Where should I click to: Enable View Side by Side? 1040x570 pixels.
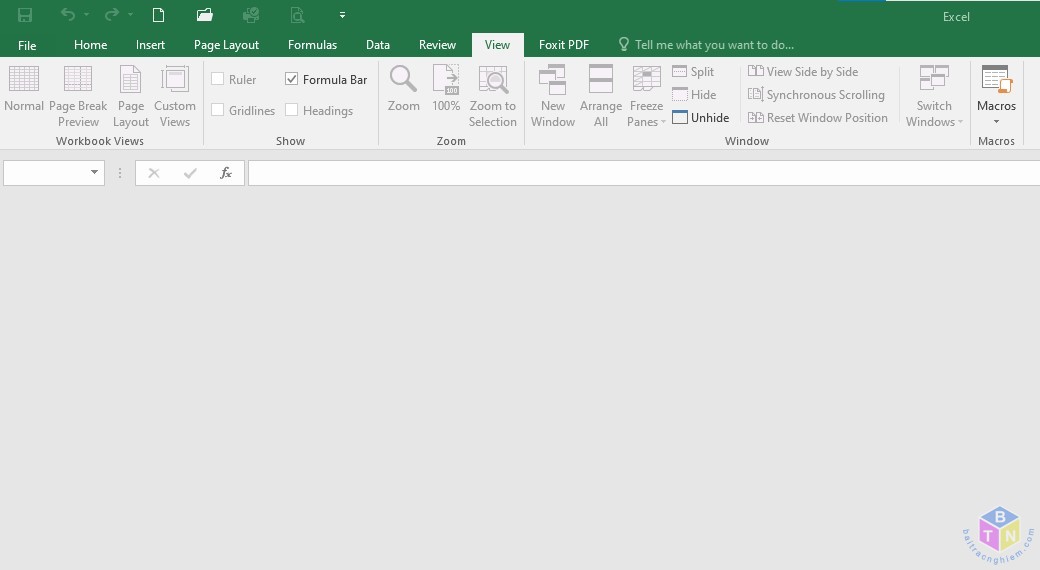point(803,72)
